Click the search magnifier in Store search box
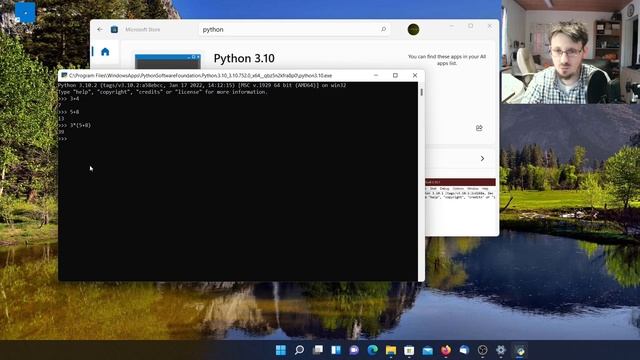This screenshot has width=640, height=360. pyautogui.click(x=383, y=29)
